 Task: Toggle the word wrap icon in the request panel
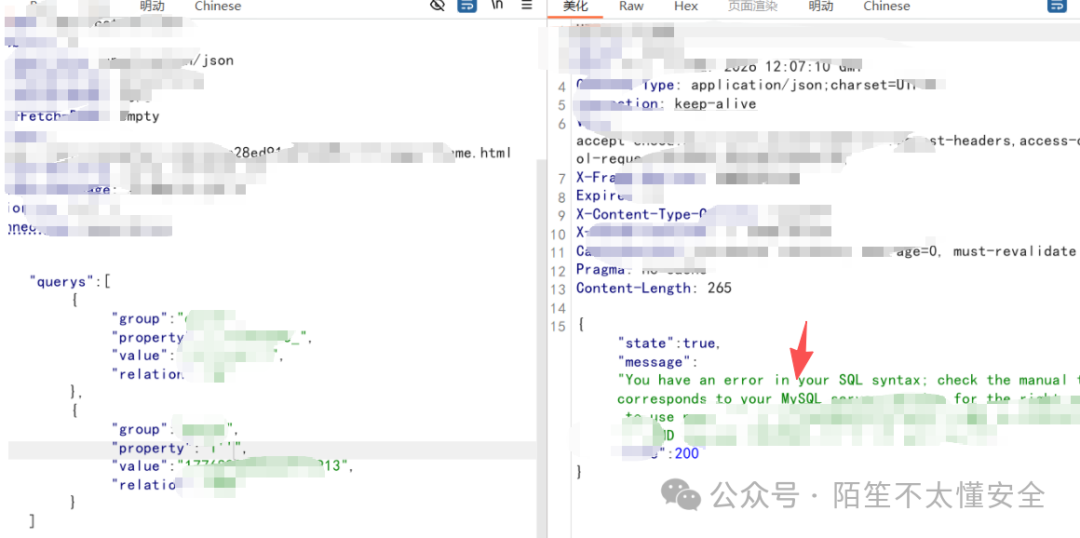click(467, 6)
